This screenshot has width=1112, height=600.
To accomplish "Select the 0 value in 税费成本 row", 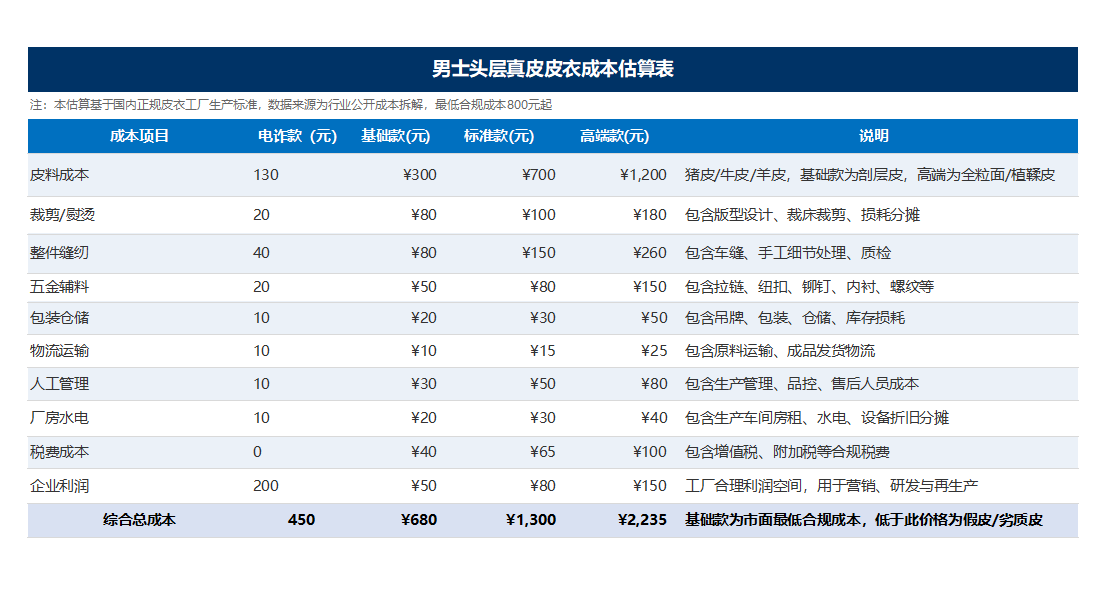I will point(257,452).
